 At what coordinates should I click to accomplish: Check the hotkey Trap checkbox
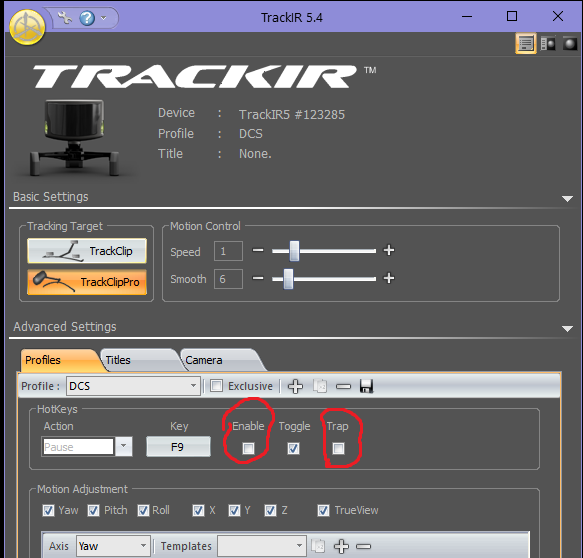click(338, 448)
